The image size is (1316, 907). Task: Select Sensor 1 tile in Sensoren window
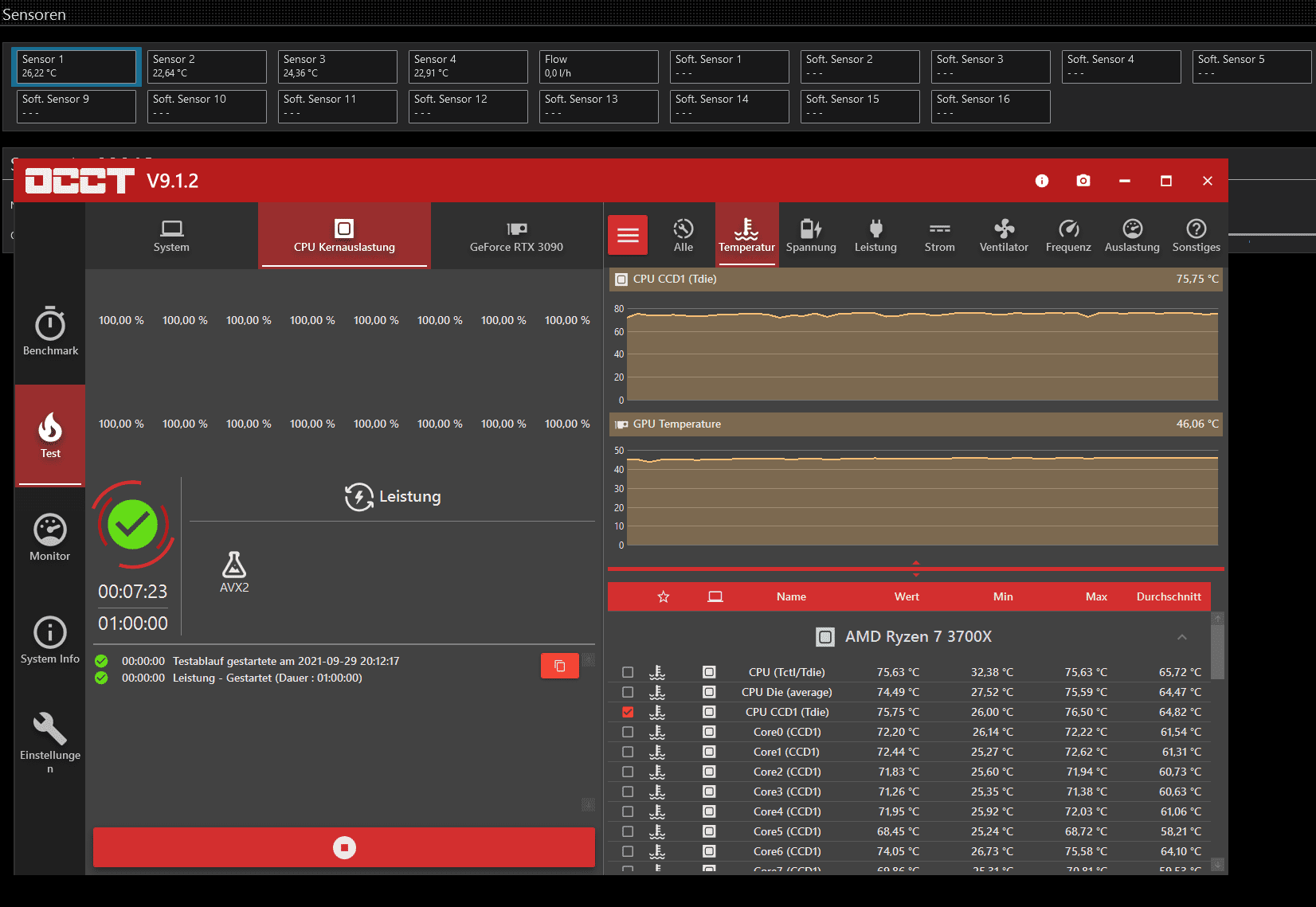[76, 66]
